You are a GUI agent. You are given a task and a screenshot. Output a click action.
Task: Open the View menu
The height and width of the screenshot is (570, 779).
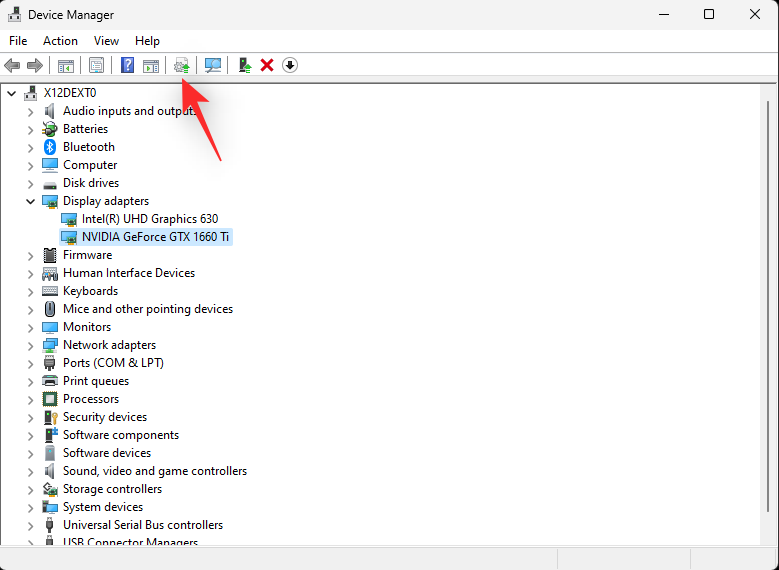[106, 41]
